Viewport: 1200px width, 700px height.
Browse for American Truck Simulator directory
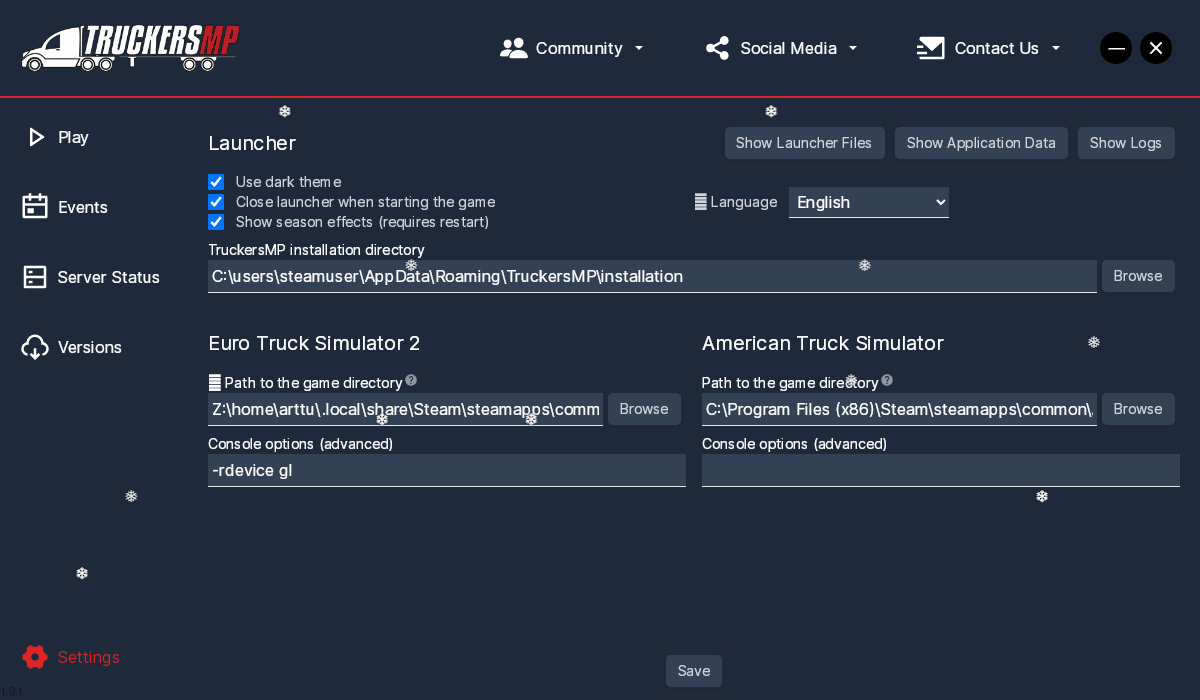[x=1138, y=409]
